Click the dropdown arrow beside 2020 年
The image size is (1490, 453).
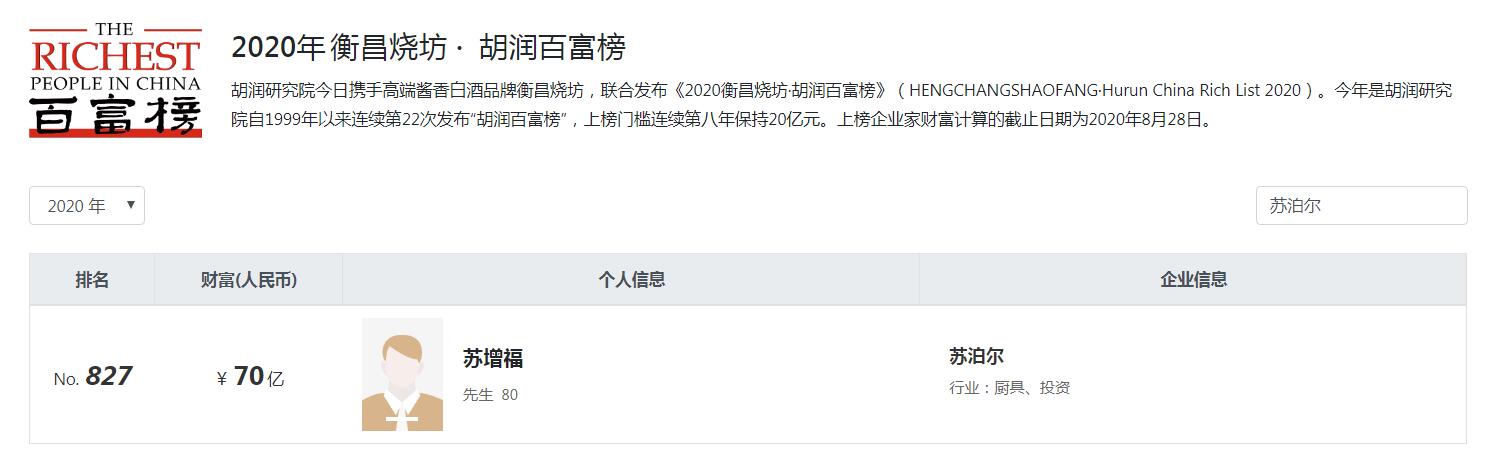pos(130,205)
